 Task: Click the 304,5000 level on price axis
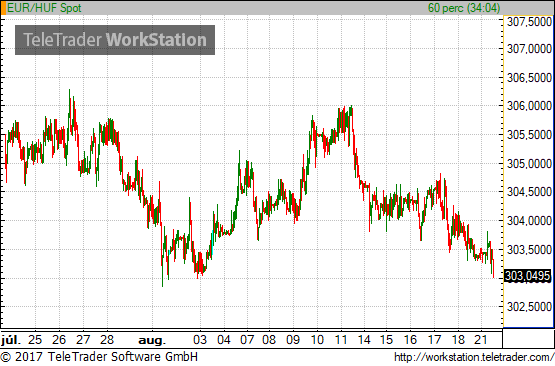(529, 192)
